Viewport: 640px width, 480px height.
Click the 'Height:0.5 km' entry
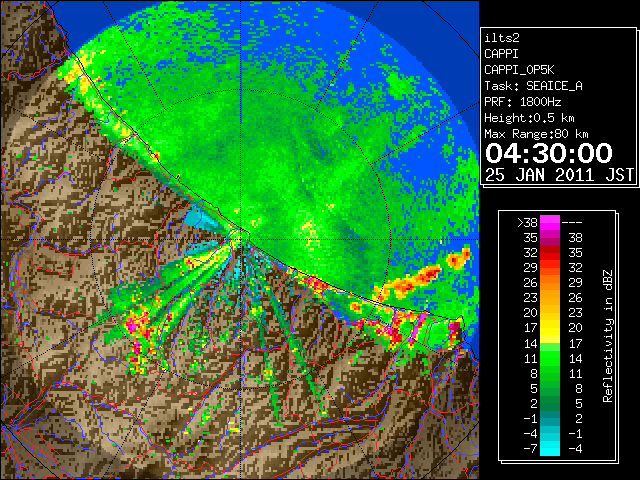[529, 118]
